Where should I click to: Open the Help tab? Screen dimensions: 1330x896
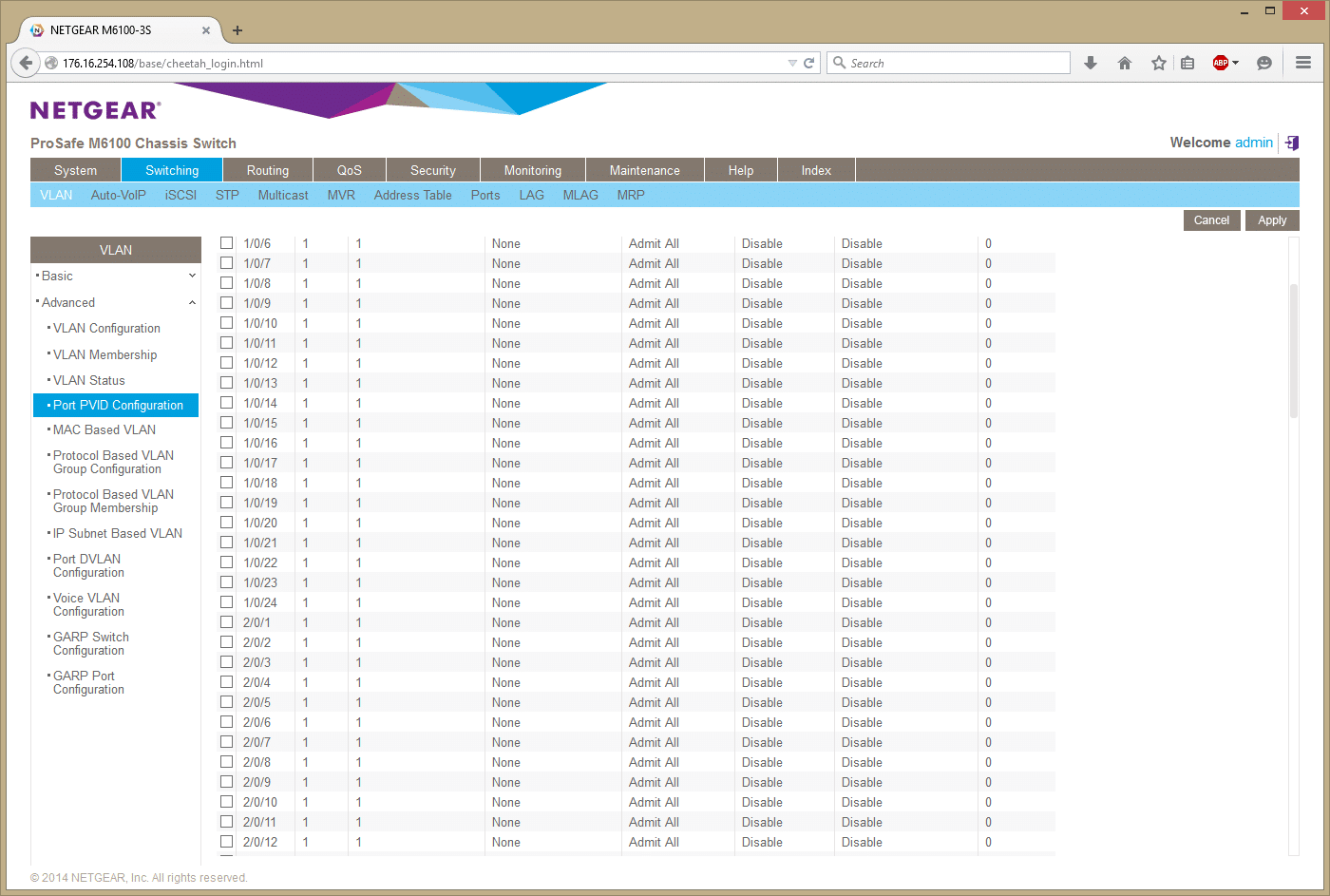(741, 170)
